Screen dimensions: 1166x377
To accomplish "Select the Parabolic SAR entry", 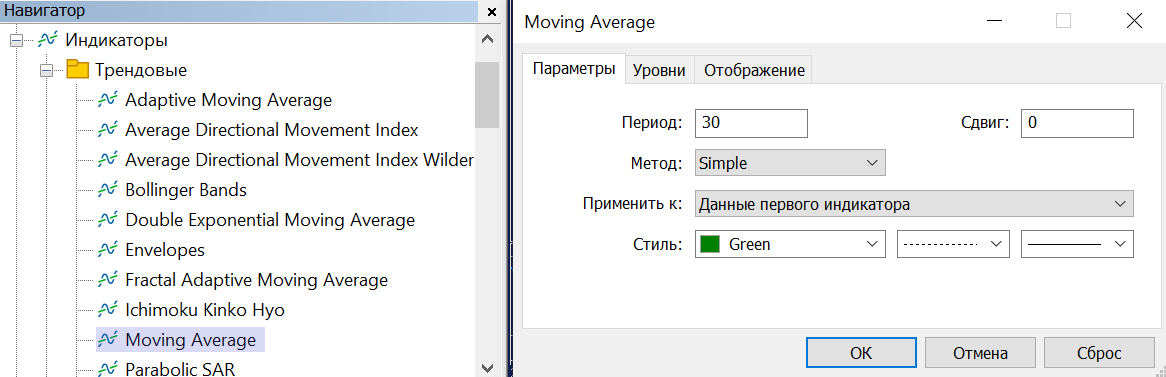I will coord(181,369).
